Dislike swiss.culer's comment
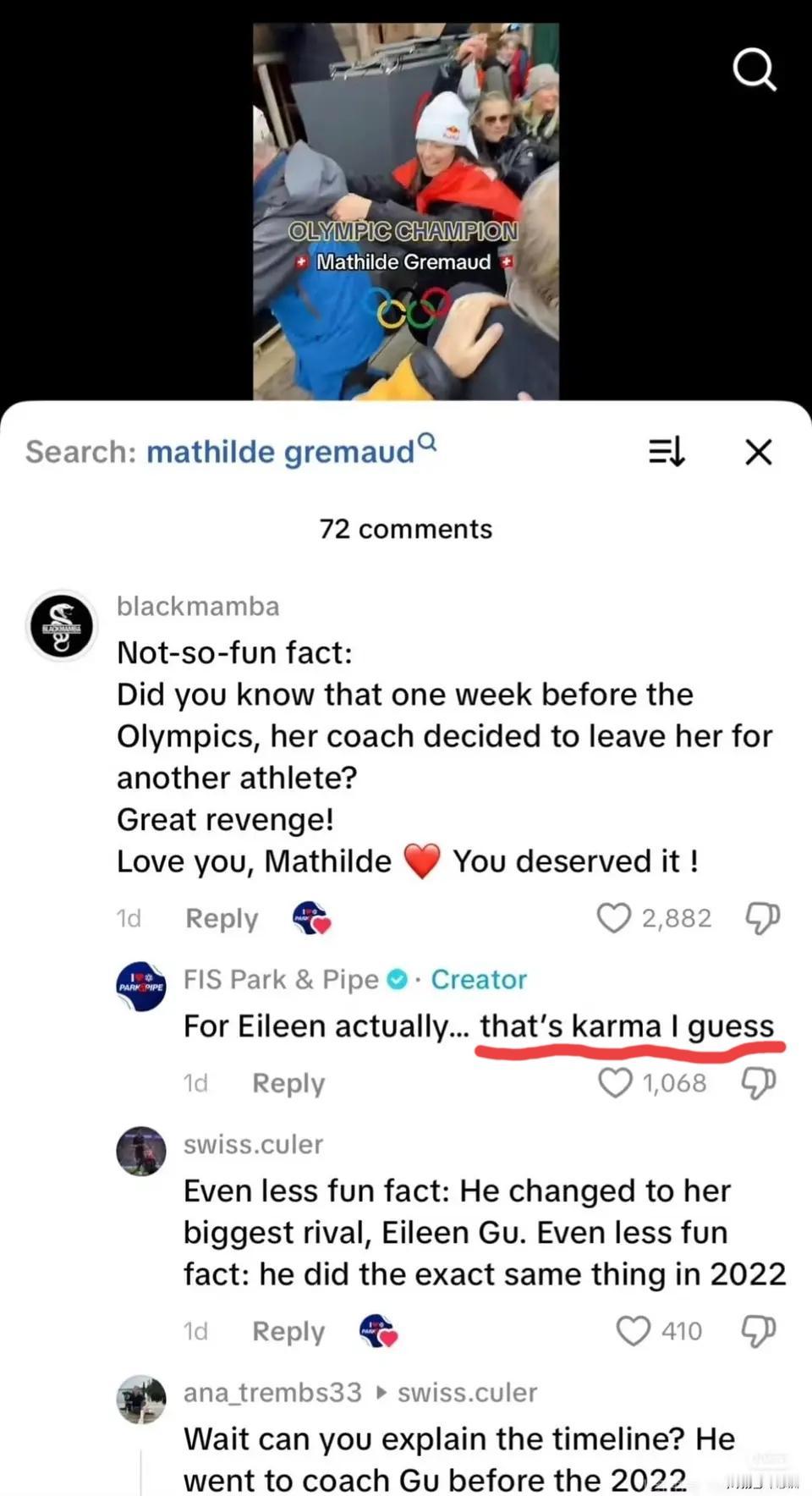Image resolution: width=812 pixels, height=1496 pixels. tap(759, 1331)
